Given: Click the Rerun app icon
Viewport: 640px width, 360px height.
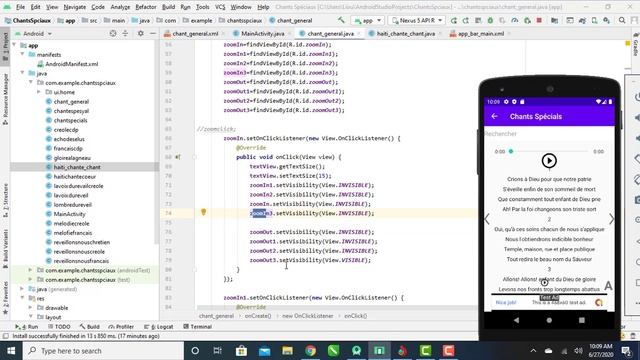Looking at the screenshot, I should coord(453,20).
